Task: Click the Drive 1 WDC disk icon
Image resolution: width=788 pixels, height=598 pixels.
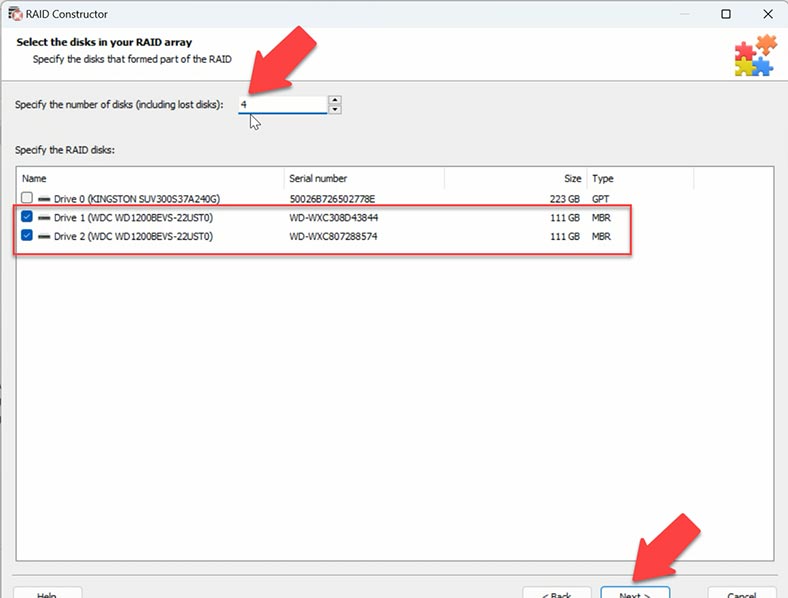Action: point(44,218)
